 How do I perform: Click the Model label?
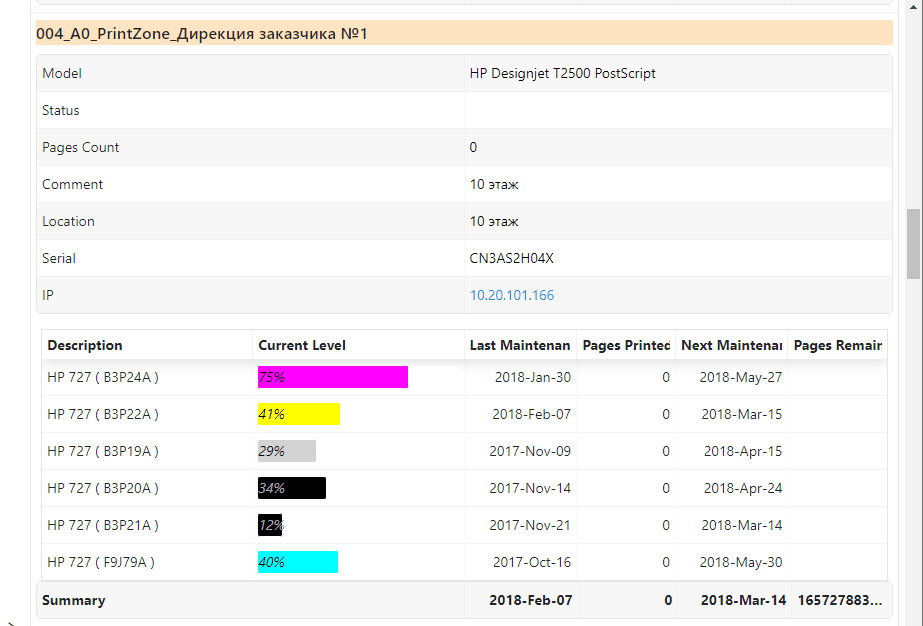point(62,73)
